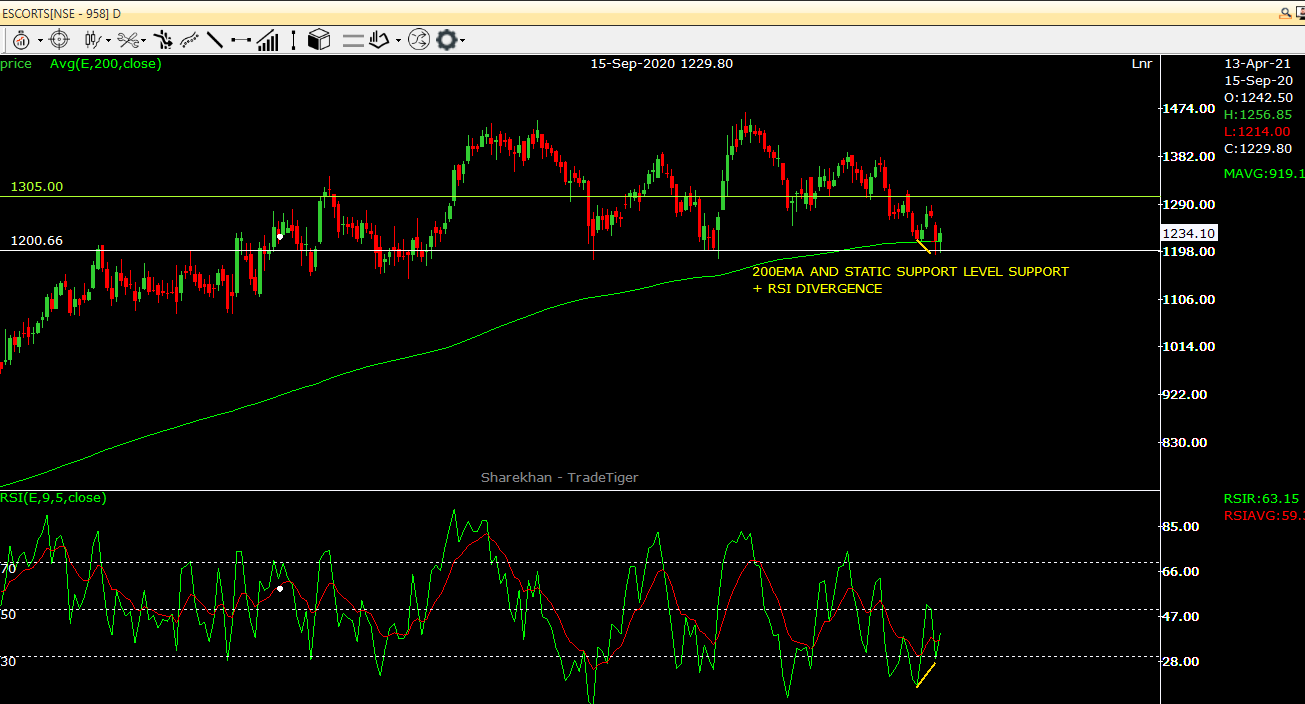
Task: Click the price label above the chart
Action: 16,63
